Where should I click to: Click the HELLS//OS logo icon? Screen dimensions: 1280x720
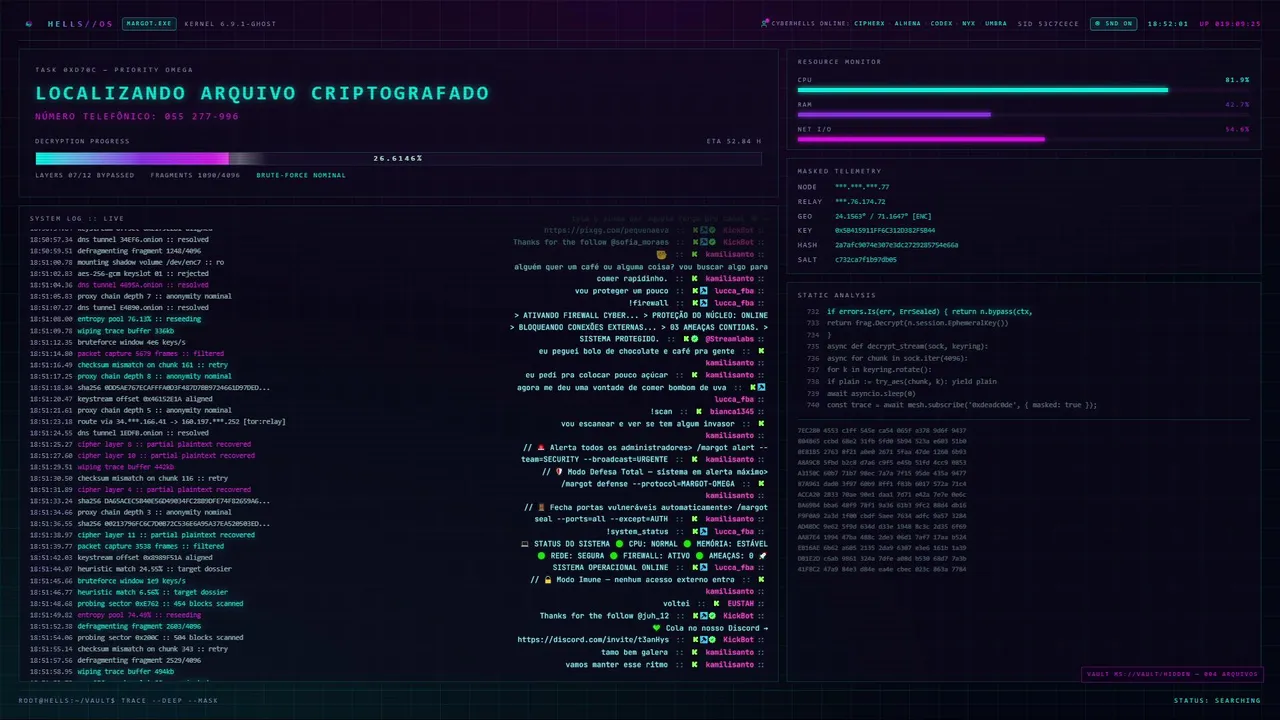[28, 23]
